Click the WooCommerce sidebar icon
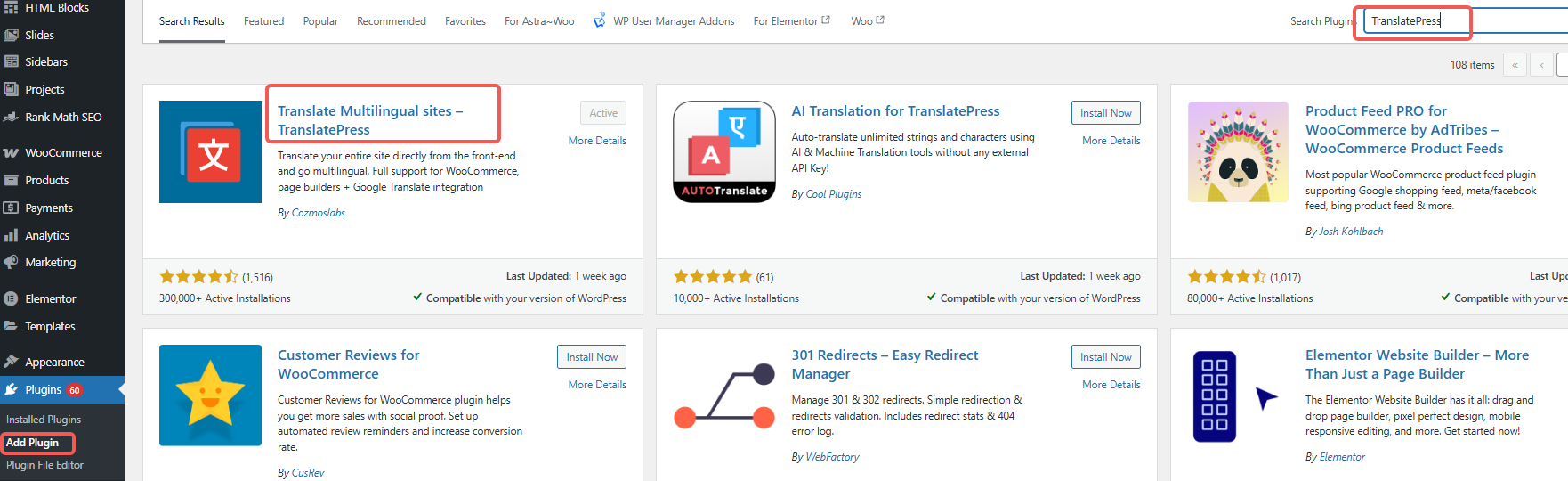 tap(11, 153)
